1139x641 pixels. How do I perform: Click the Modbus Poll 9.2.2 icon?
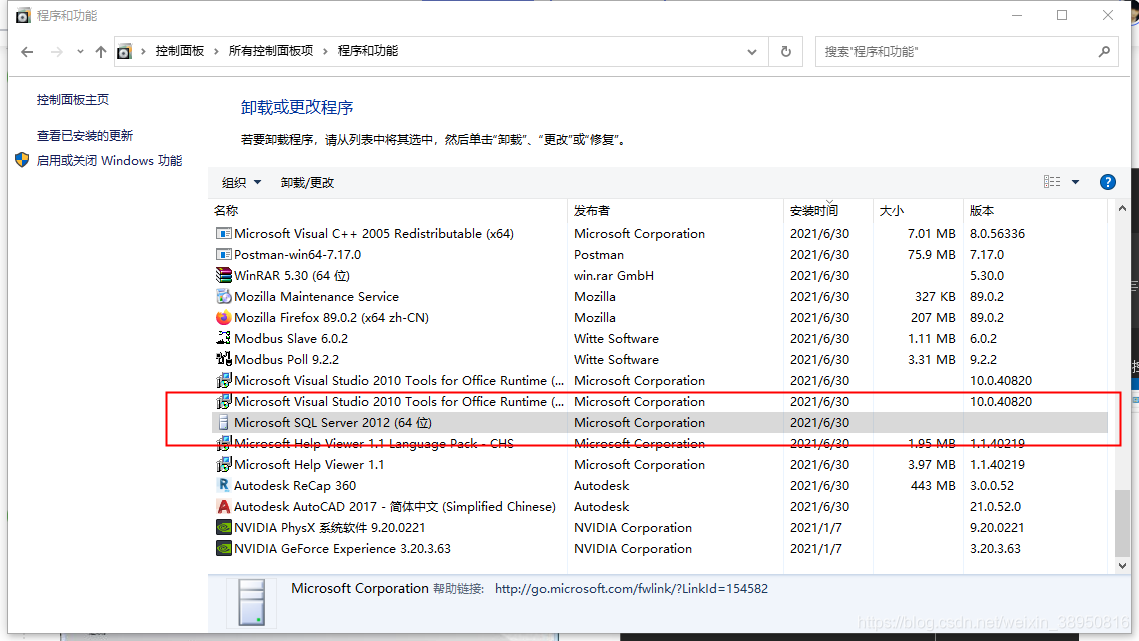[223, 360]
